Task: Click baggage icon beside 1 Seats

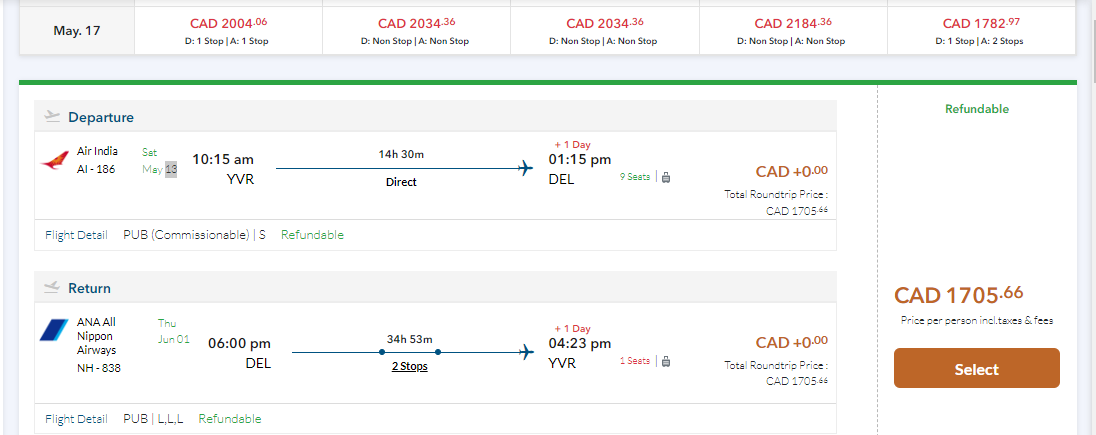Action: (x=666, y=361)
